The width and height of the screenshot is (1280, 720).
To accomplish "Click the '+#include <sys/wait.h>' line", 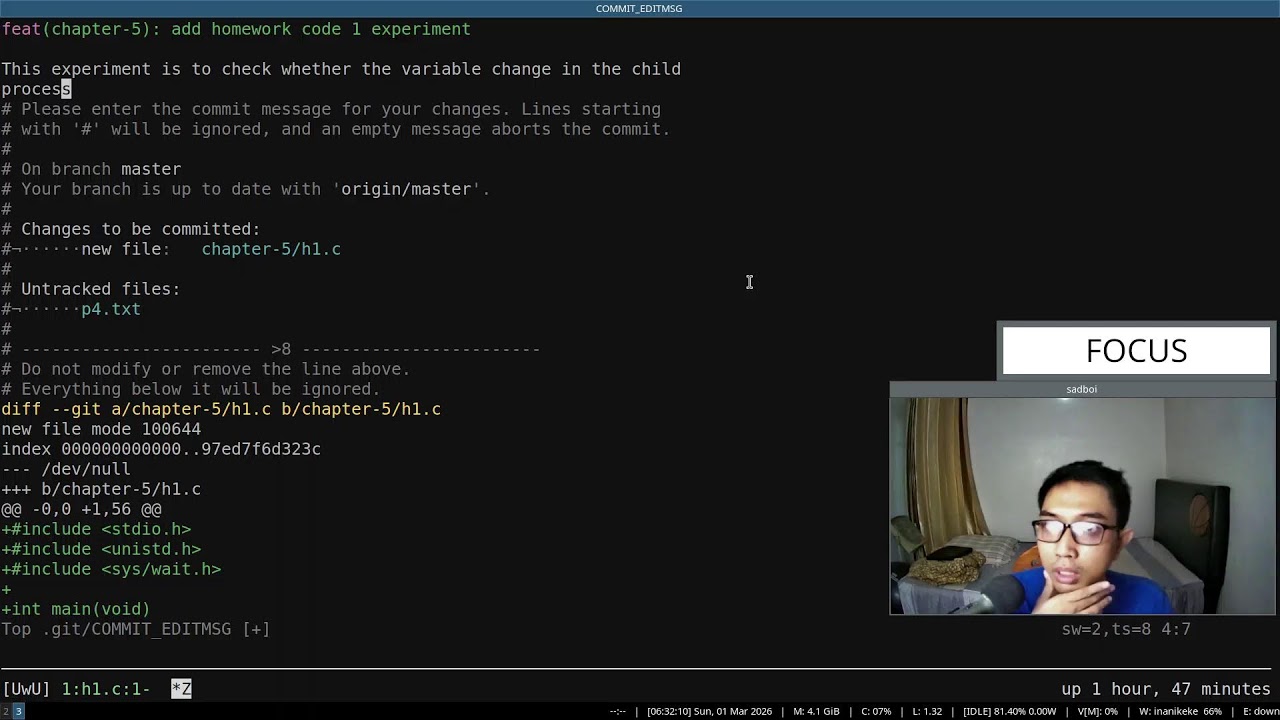I will point(111,569).
